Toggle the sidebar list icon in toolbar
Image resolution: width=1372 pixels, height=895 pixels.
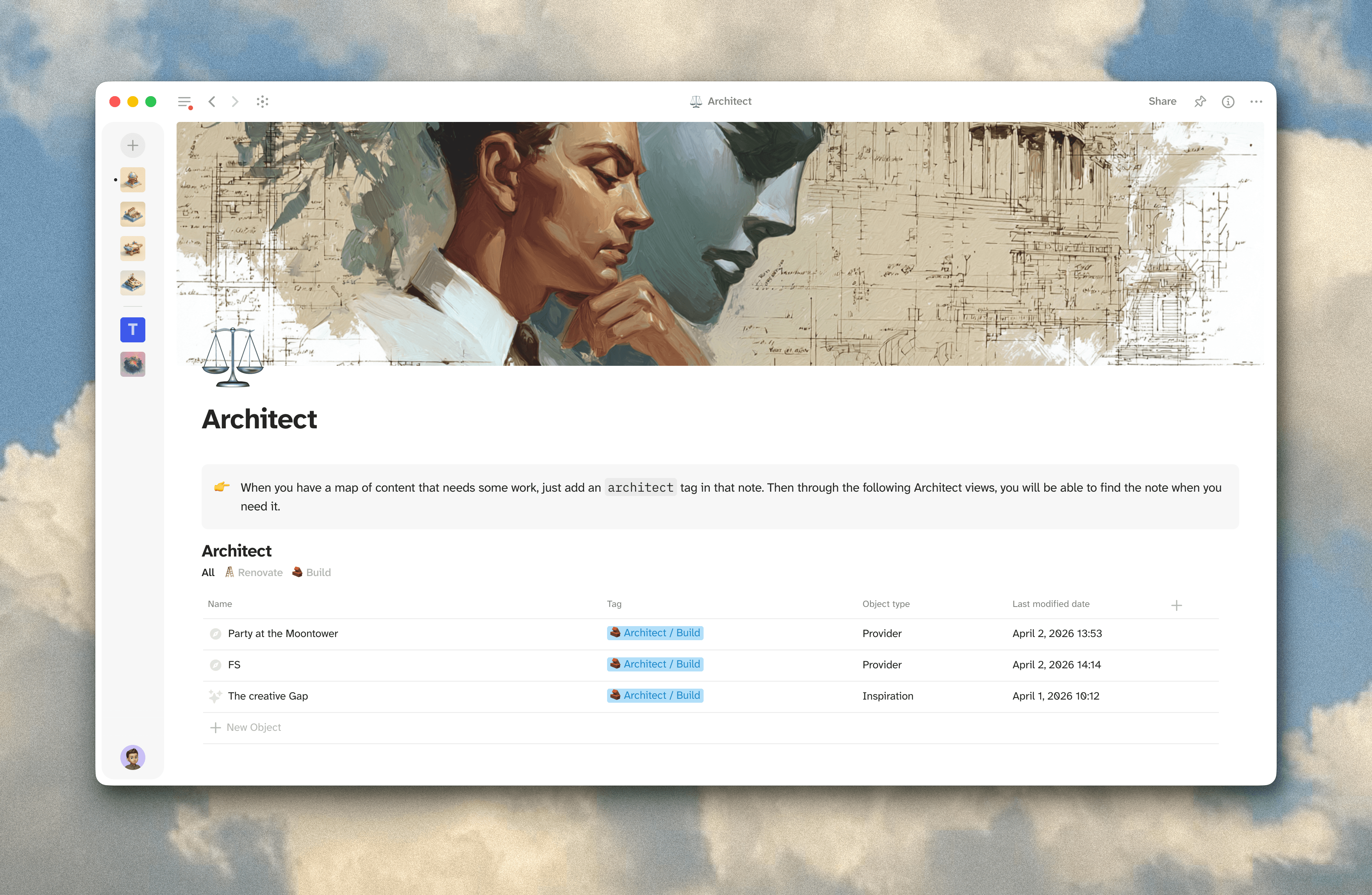click(184, 102)
